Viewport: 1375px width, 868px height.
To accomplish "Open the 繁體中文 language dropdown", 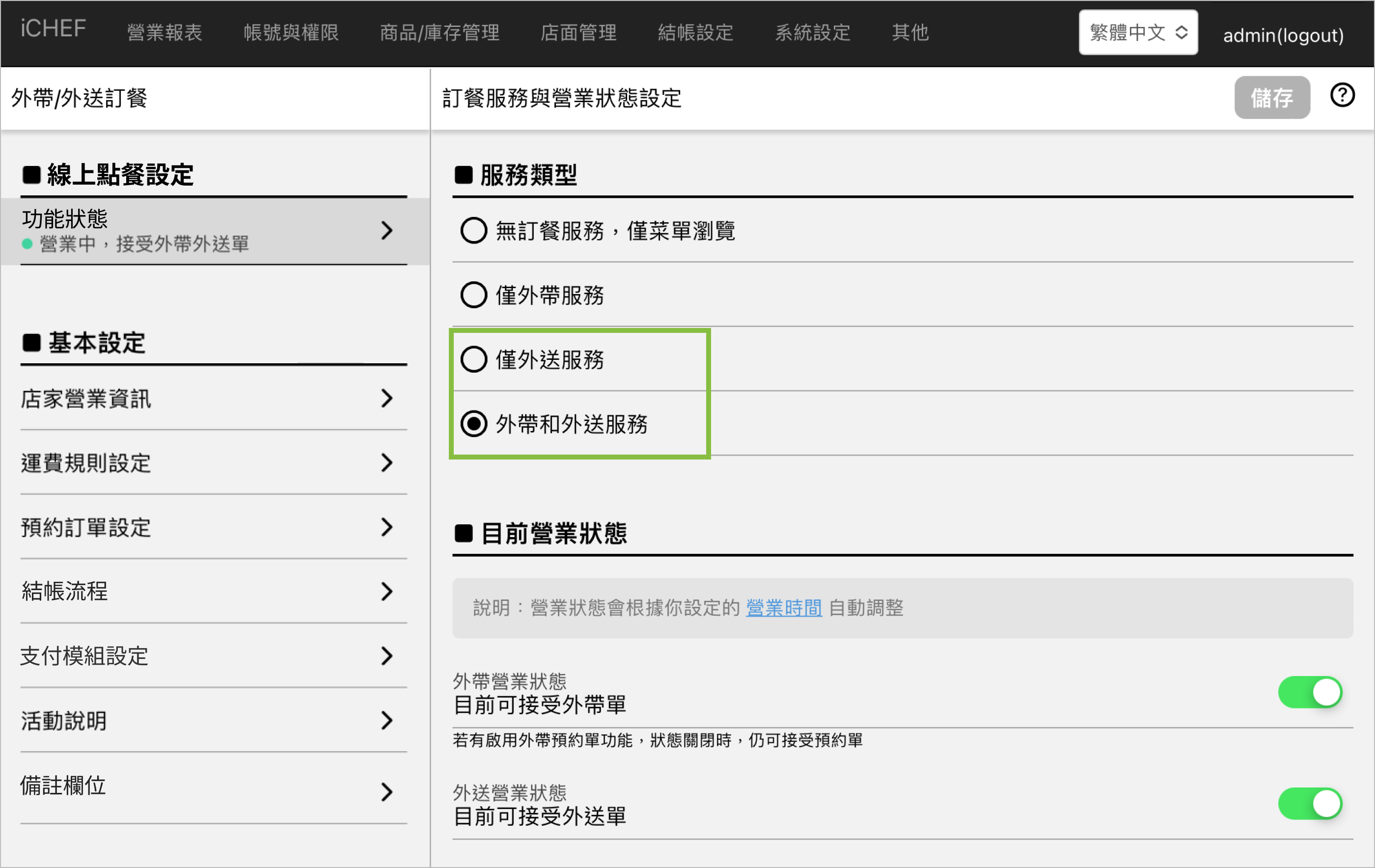I will pos(1137,32).
